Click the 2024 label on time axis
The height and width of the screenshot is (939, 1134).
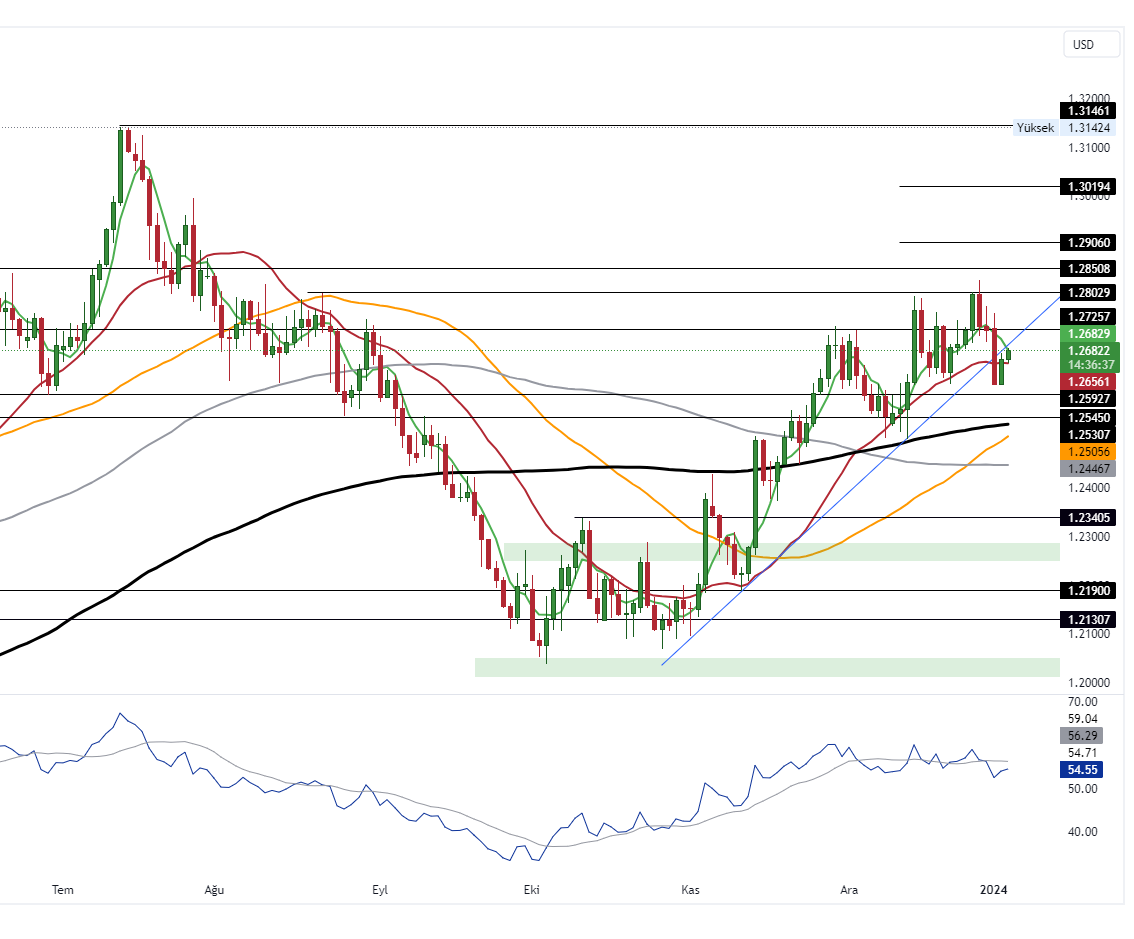pyautogui.click(x=993, y=890)
